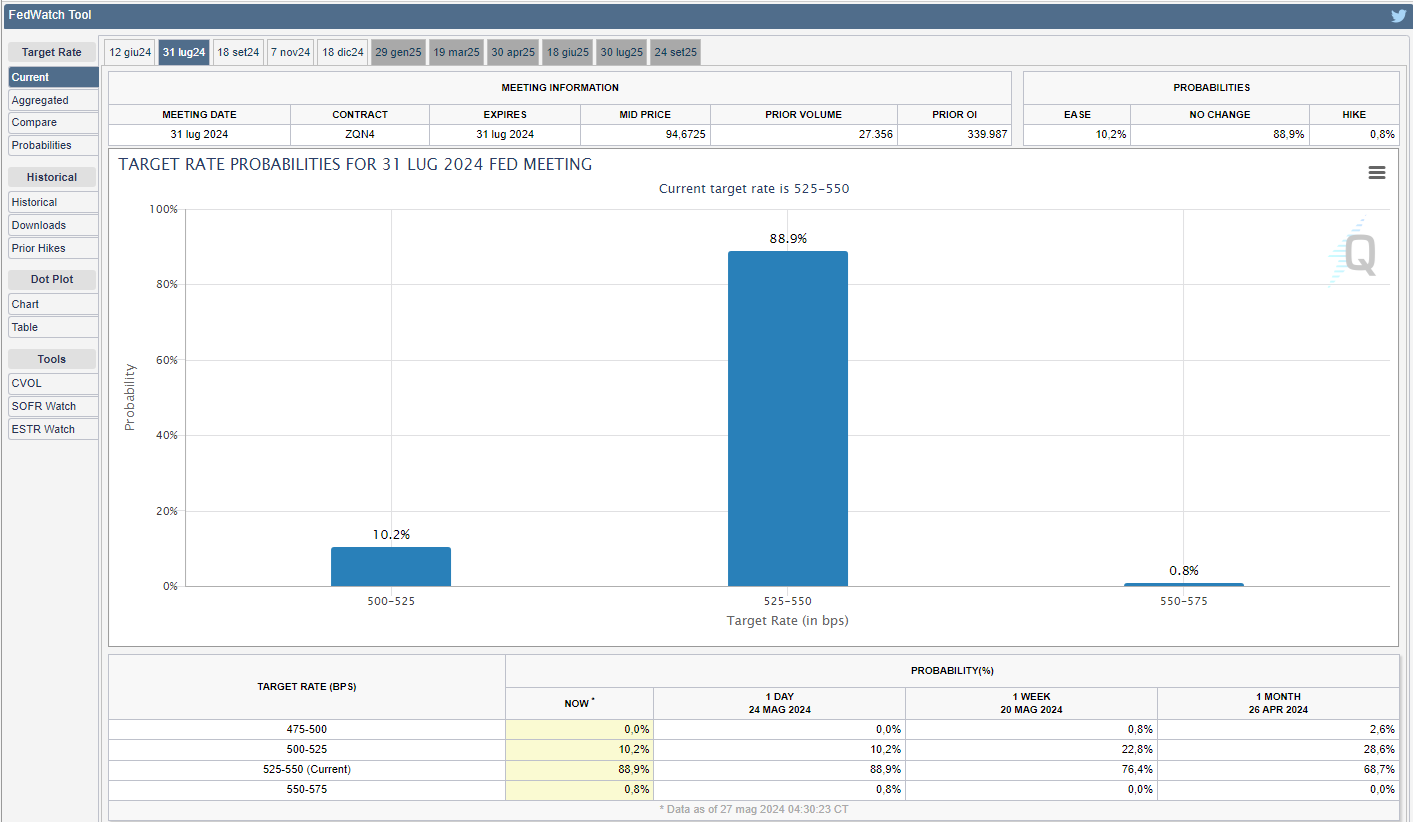Select the 30 apr25 tab
The image size is (1413, 822).
click(x=514, y=52)
